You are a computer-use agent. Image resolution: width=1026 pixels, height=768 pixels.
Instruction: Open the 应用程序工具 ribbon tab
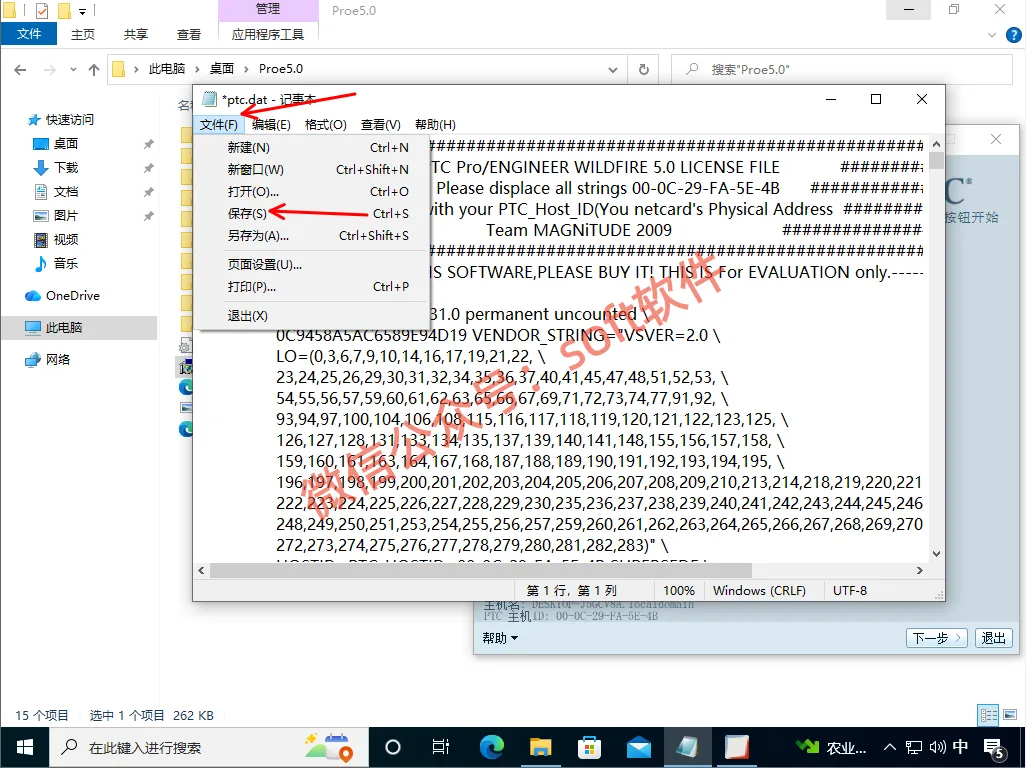(268, 34)
